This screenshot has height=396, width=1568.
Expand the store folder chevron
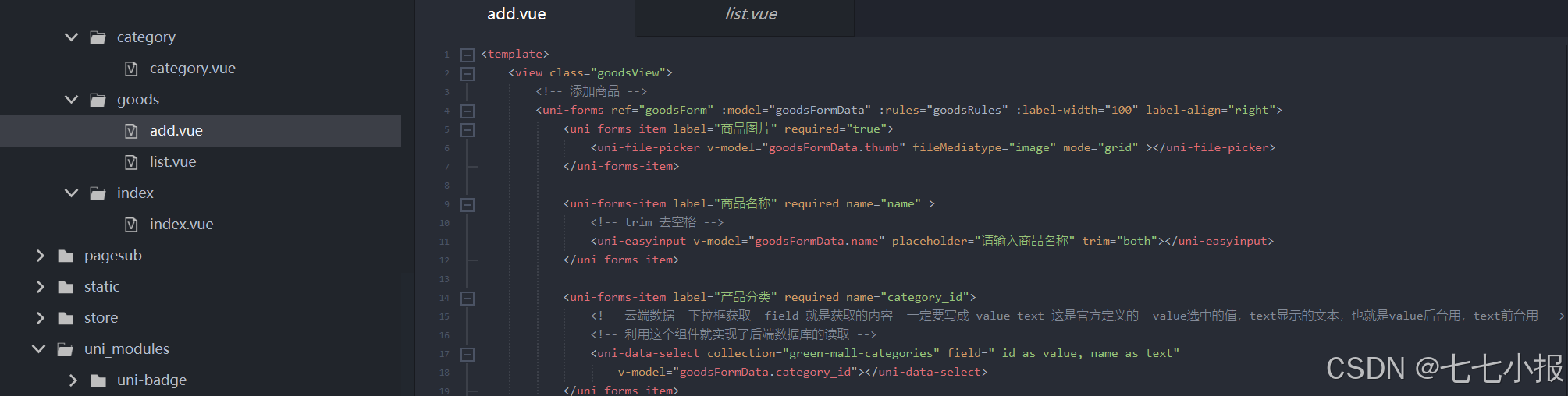[40, 318]
